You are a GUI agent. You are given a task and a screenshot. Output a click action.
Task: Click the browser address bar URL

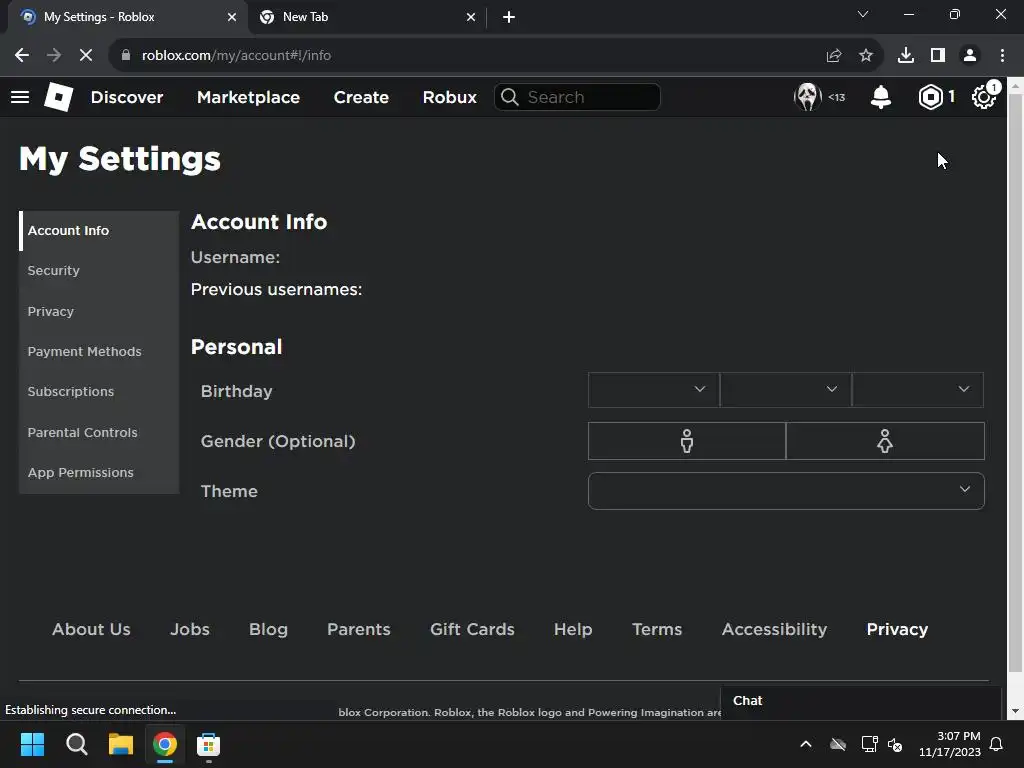pyautogui.click(x=236, y=56)
